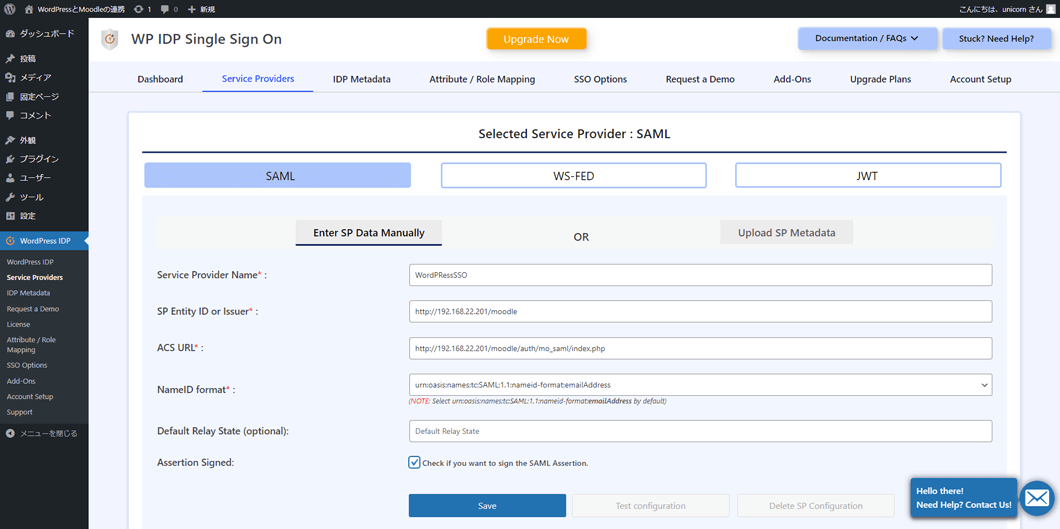Open the Request a Demo tab

click(700, 79)
